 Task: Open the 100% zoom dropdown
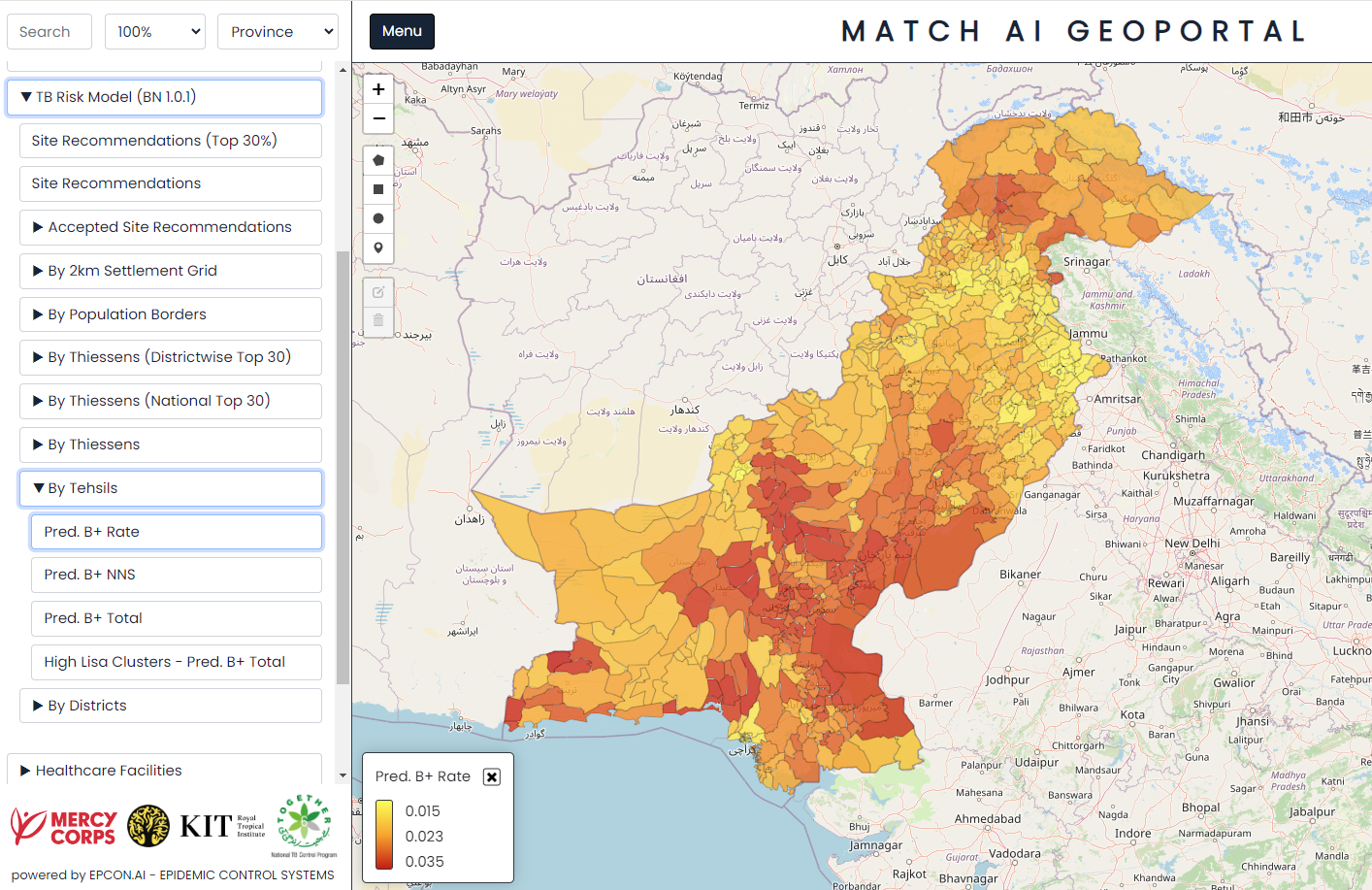click(155, 31)
